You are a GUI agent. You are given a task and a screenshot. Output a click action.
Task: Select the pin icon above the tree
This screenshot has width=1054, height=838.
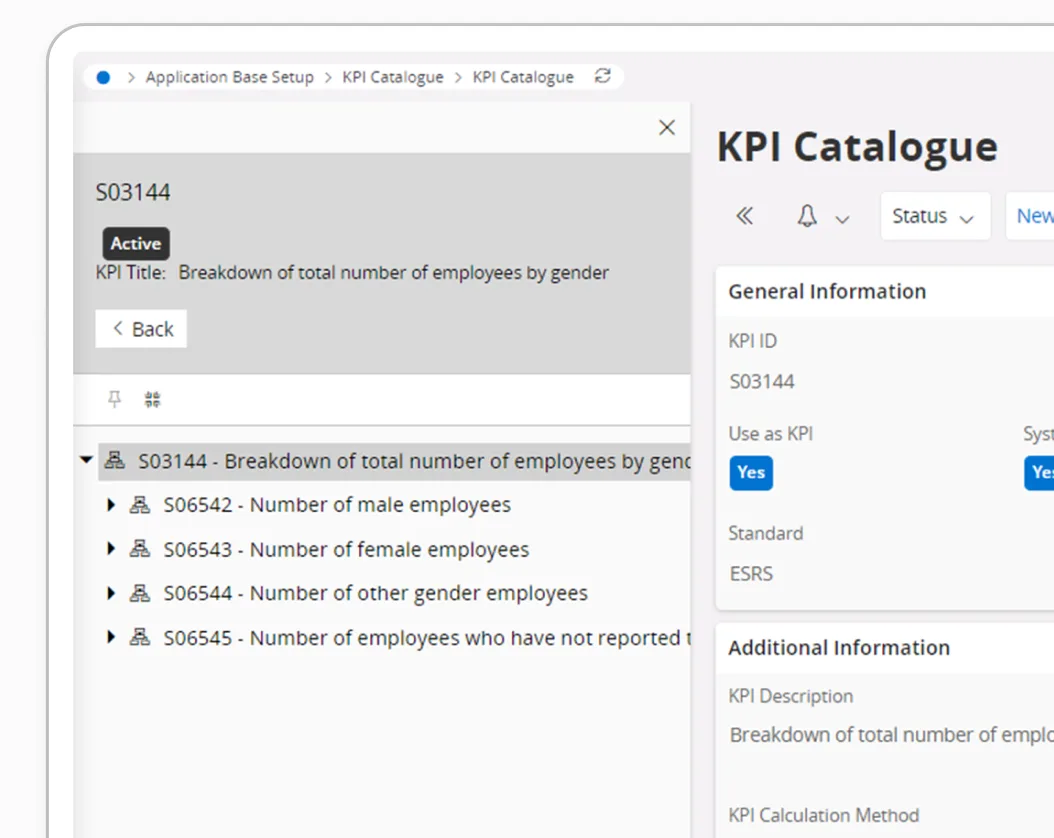pos(115,398)
